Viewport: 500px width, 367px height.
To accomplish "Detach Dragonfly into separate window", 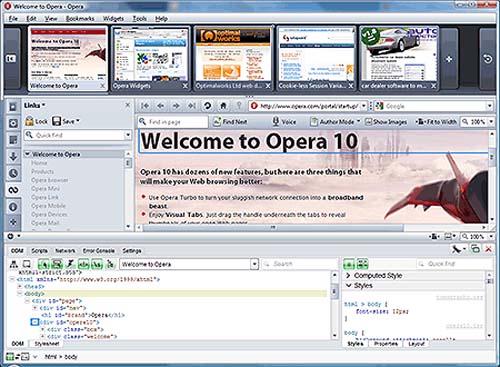I will [x=475, y=249].
